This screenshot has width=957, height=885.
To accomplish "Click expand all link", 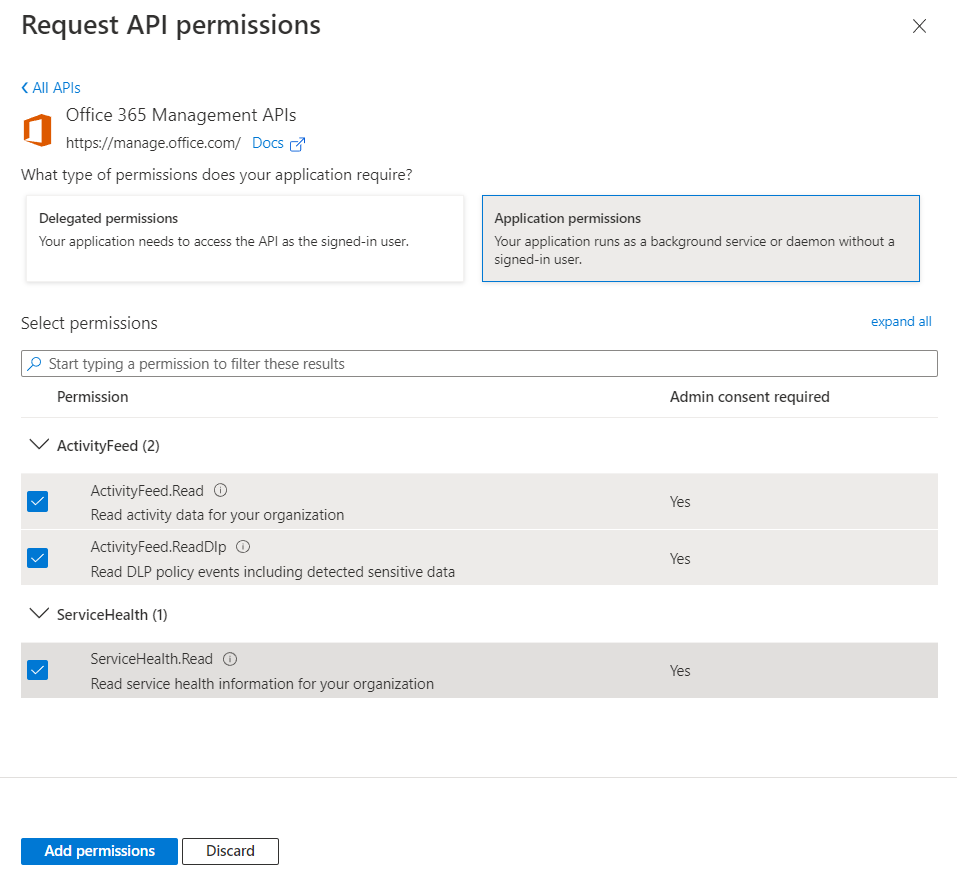I will (x=901, y=322).
